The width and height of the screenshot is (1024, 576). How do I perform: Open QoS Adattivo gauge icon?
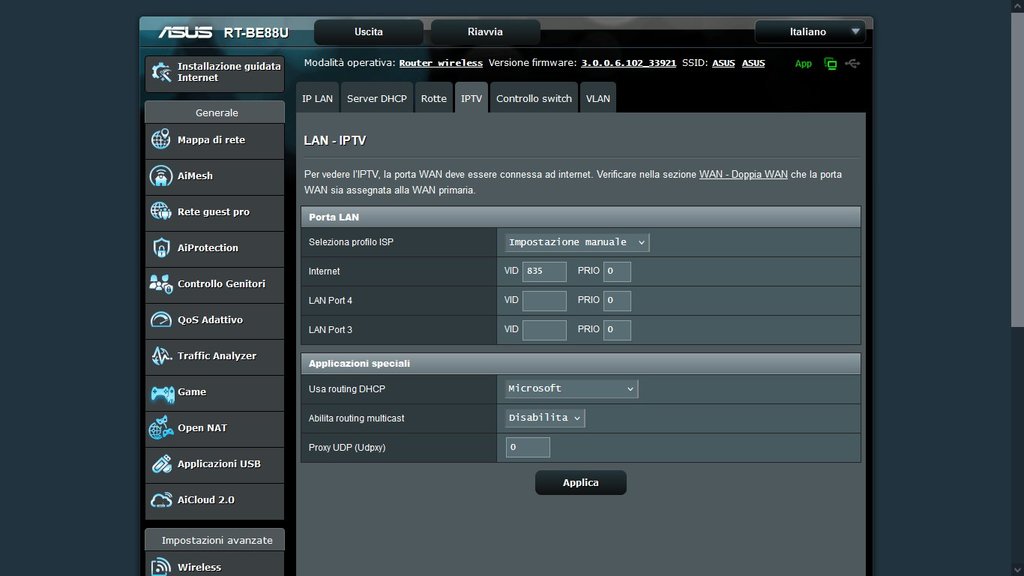[x=161, y=320]
